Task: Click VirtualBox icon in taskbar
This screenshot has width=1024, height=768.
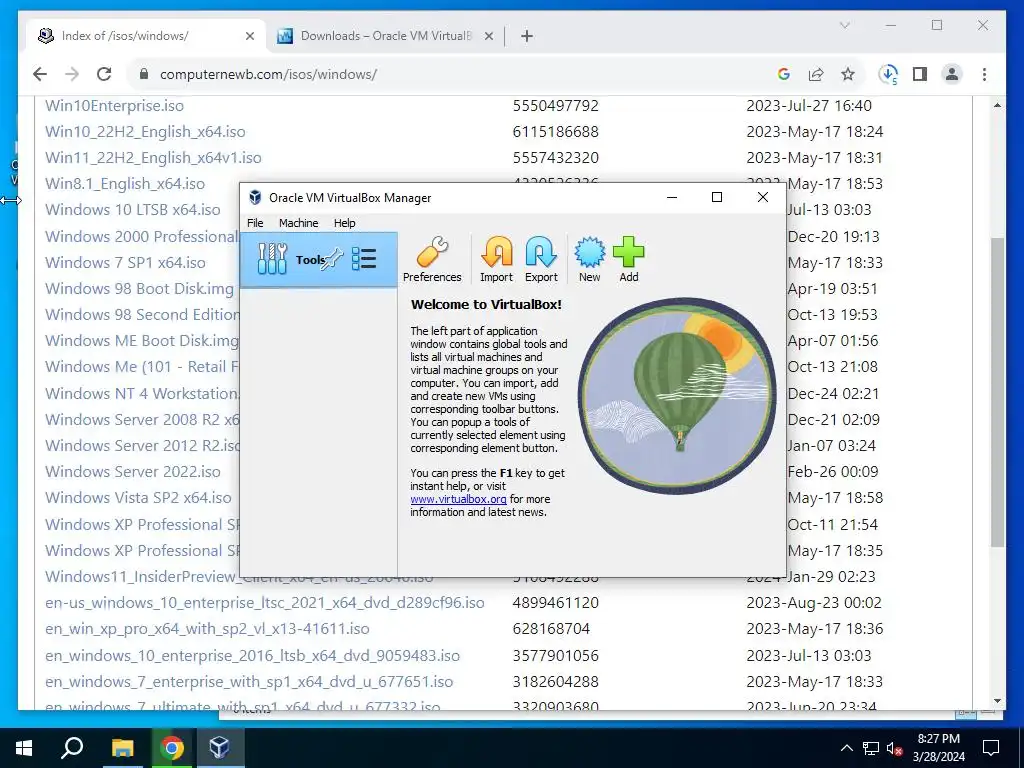Action: point(220,748)
